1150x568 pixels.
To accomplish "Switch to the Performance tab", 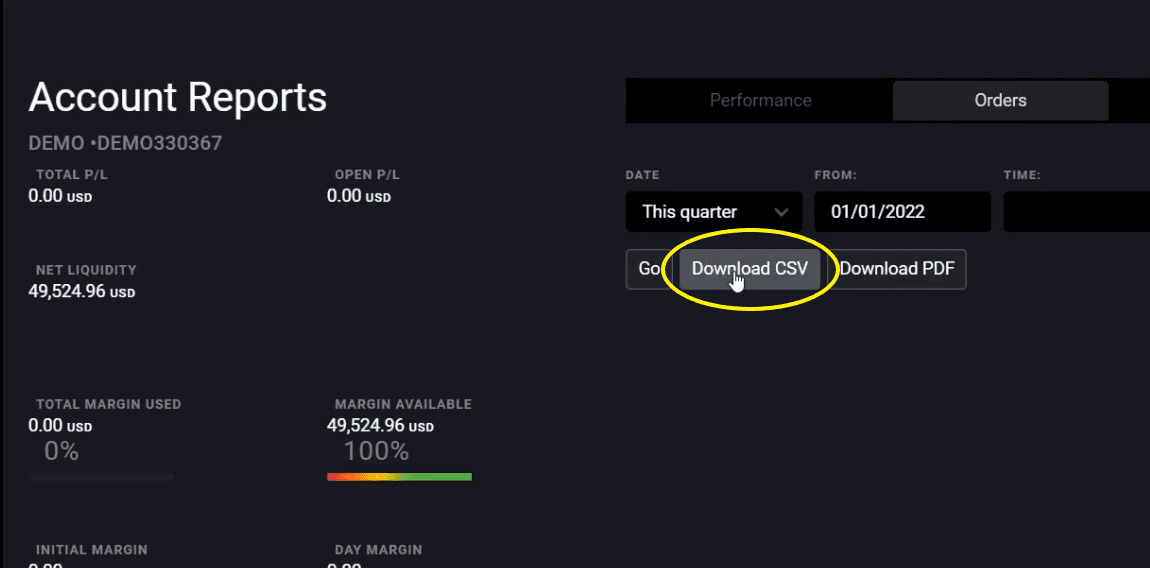I will pyautogui.click(x=760, y=100).
